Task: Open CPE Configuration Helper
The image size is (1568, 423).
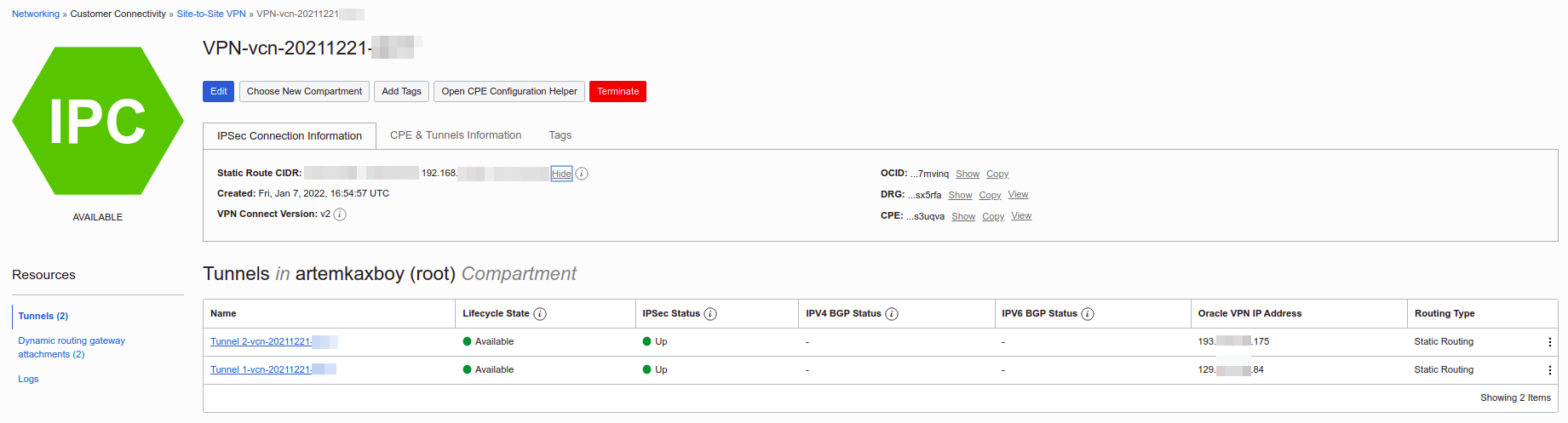Action: [509, 91]
